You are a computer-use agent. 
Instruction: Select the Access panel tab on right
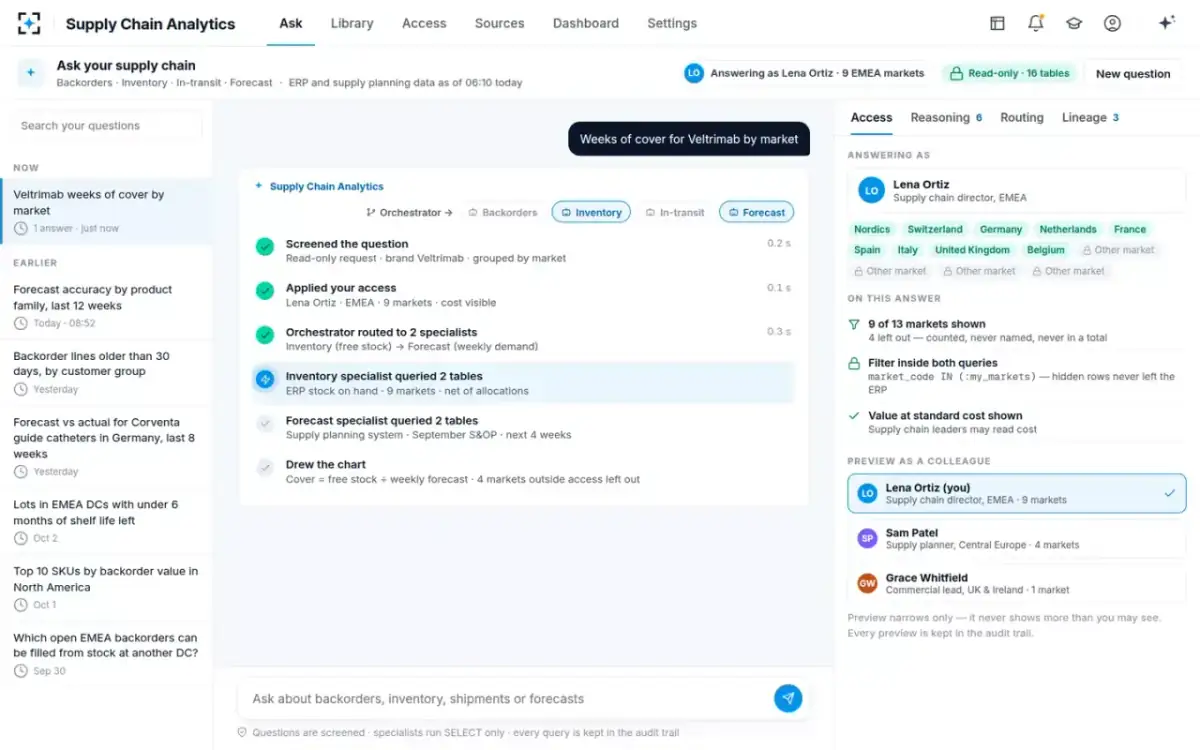click(x=871, y=117)
